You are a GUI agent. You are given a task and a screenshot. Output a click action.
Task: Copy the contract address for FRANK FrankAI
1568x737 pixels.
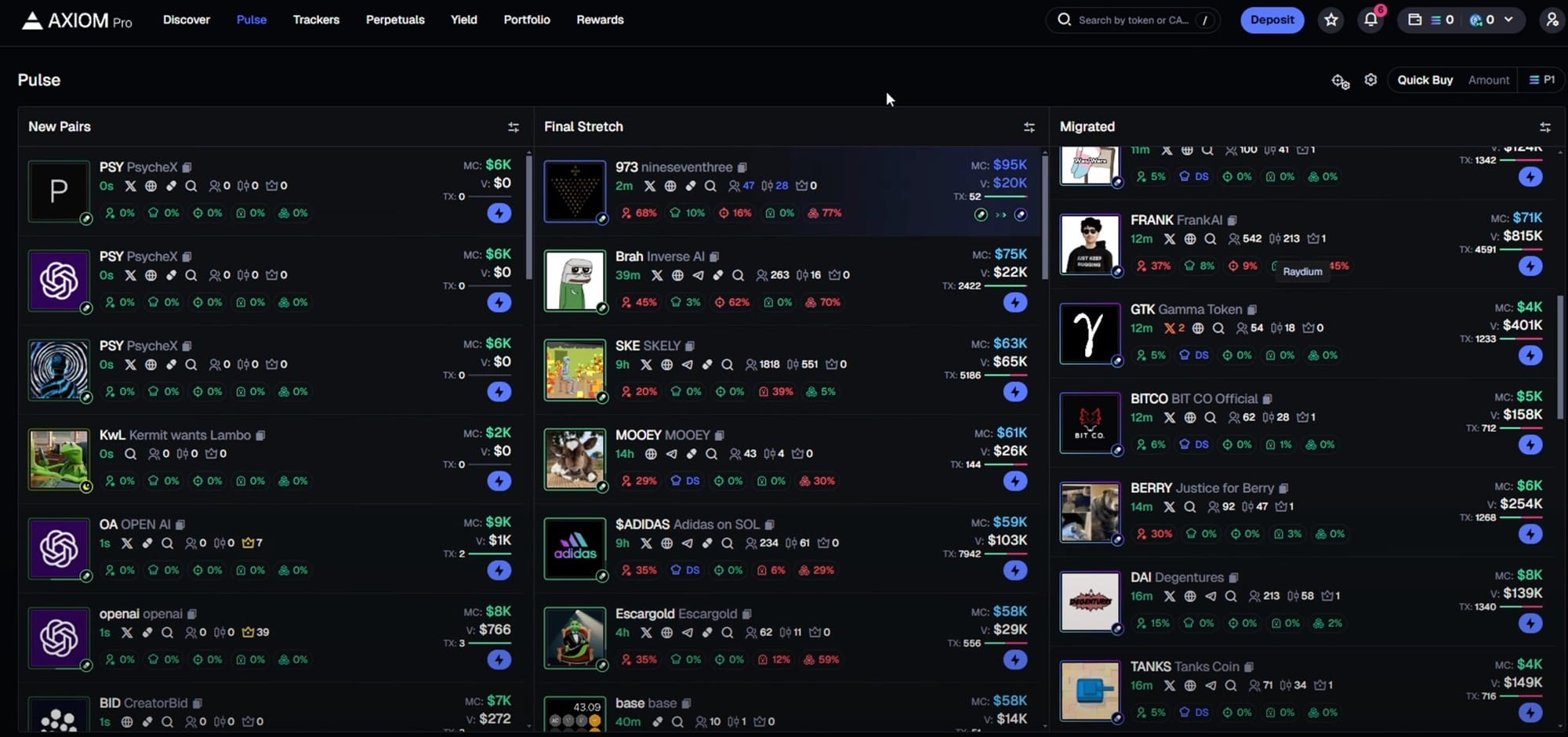click(x=1232, y=220)
